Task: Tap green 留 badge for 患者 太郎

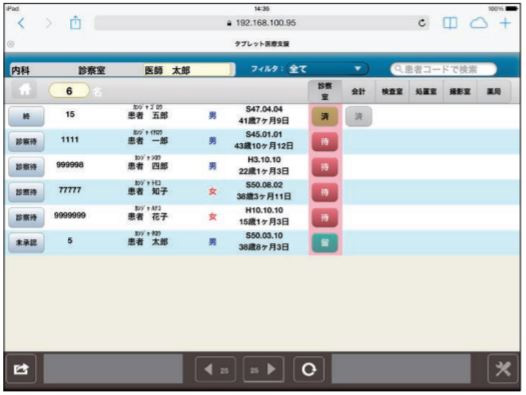Action: [x=325, y=243]
